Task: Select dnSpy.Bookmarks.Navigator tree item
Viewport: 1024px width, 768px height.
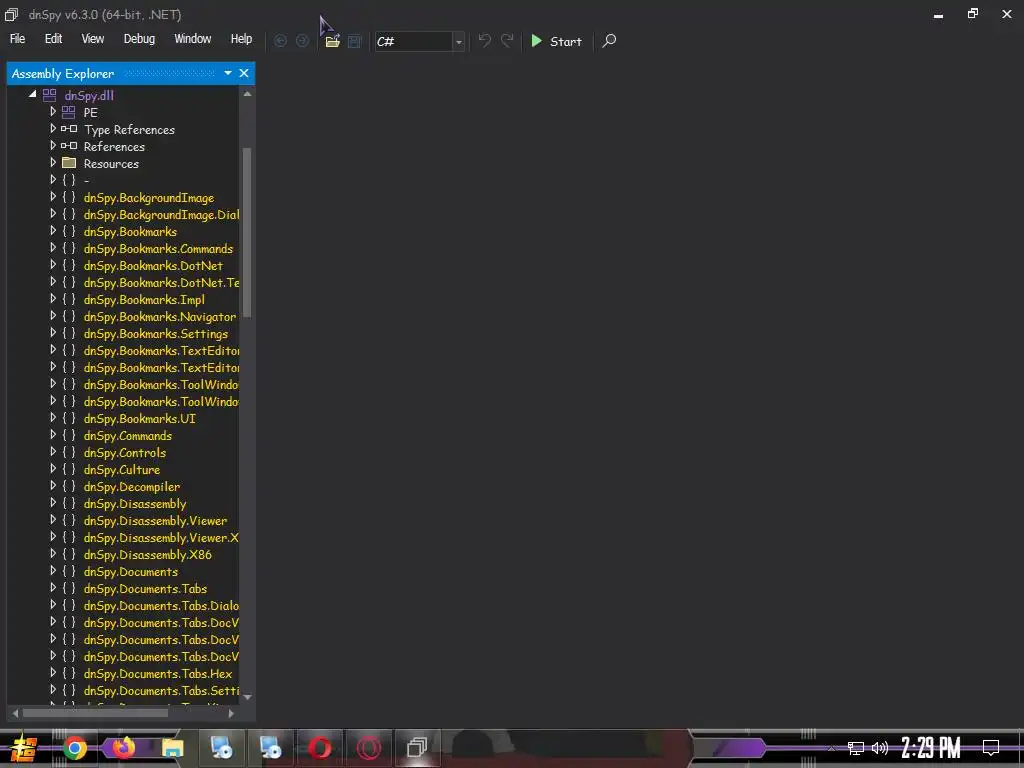Action: pyautogui.click(x=159, y=316)
